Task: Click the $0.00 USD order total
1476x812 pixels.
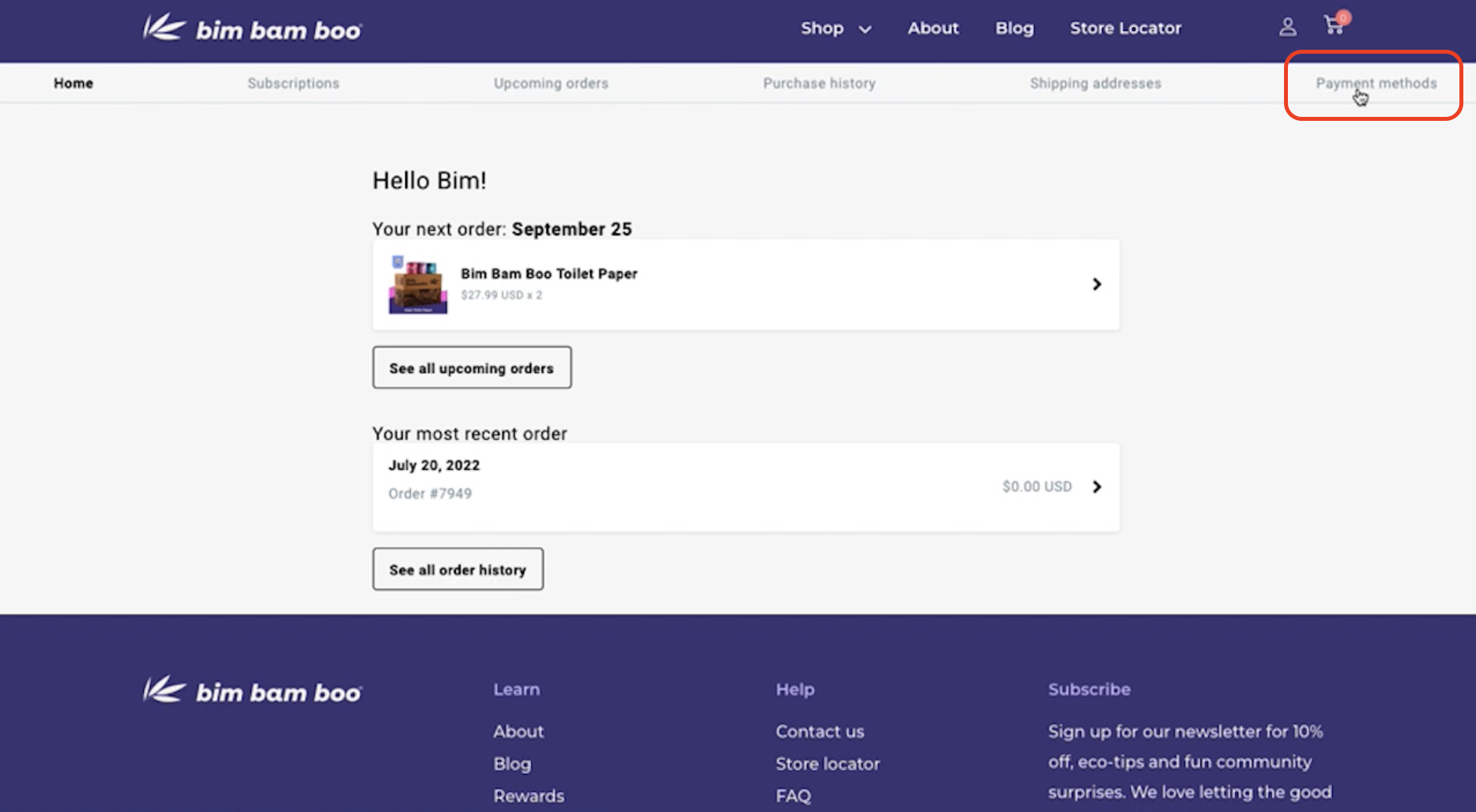Action: [1037, 487]
